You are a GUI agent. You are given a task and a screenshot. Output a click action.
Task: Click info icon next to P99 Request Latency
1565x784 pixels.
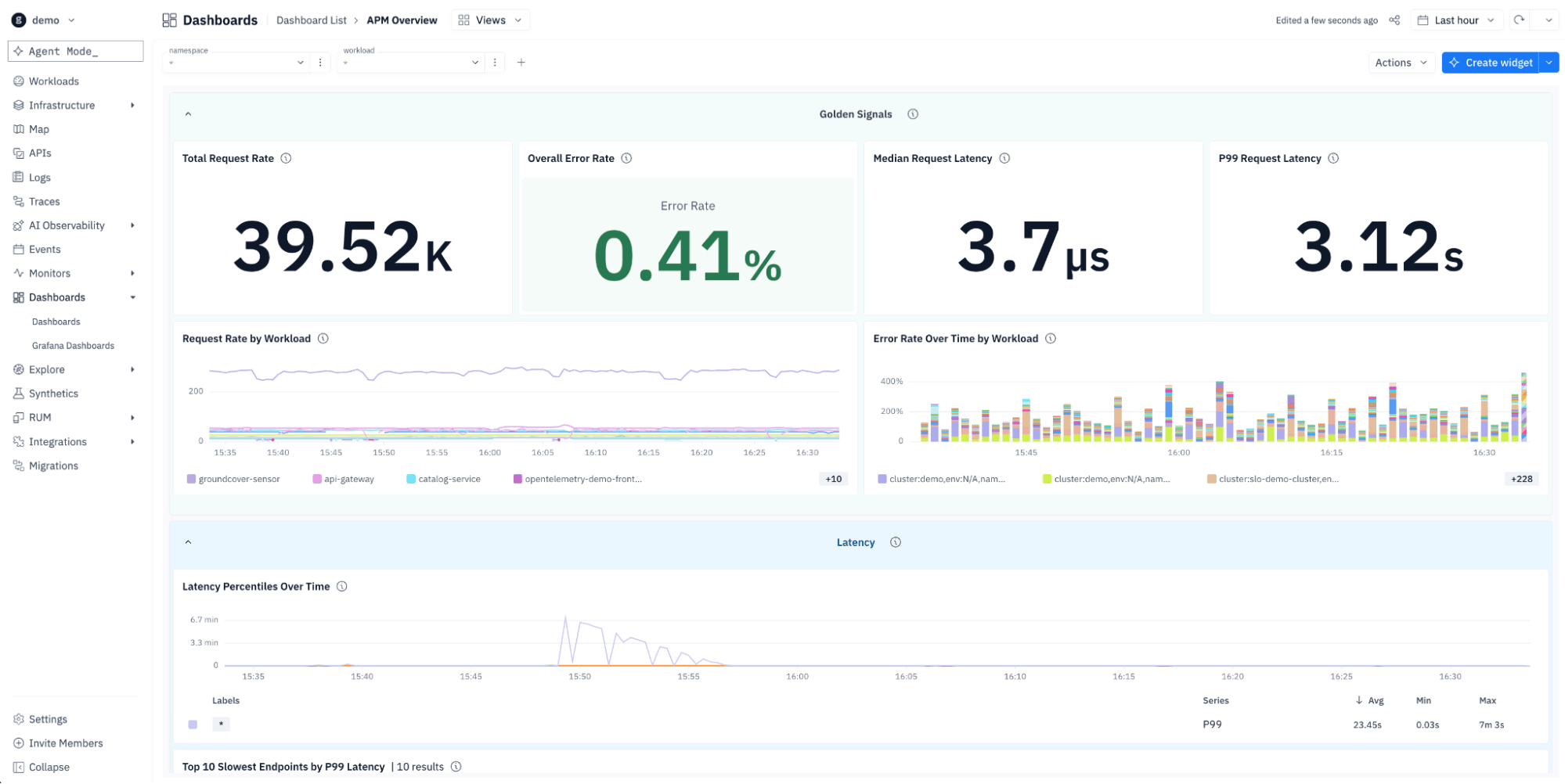coord(1333,158)
